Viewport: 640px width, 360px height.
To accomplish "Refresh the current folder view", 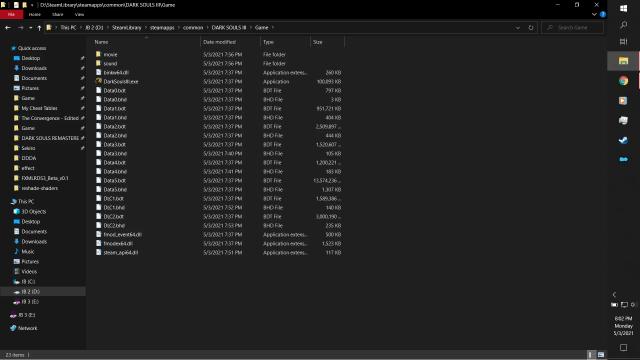I will (531, 28).
